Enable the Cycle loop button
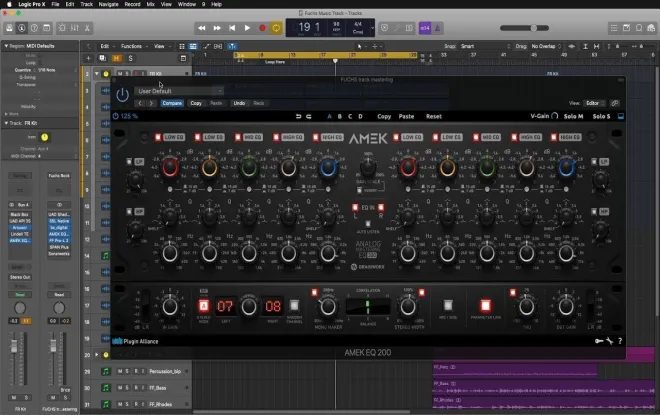 click(x=276, y=28)
